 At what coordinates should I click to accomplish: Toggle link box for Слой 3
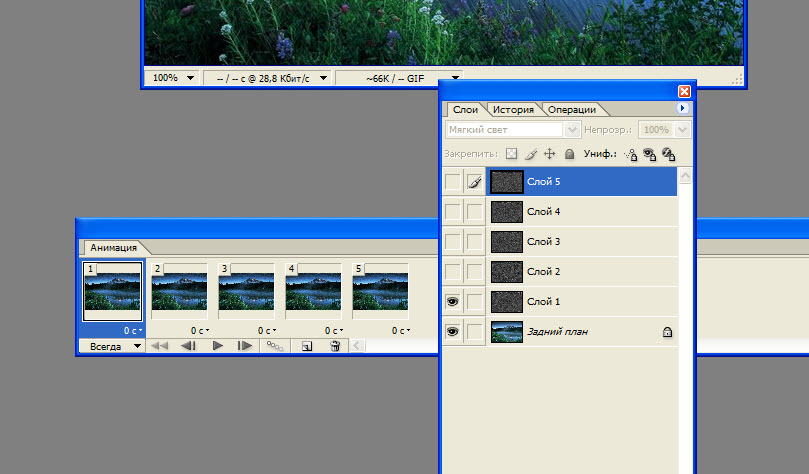tap(475, 241)
